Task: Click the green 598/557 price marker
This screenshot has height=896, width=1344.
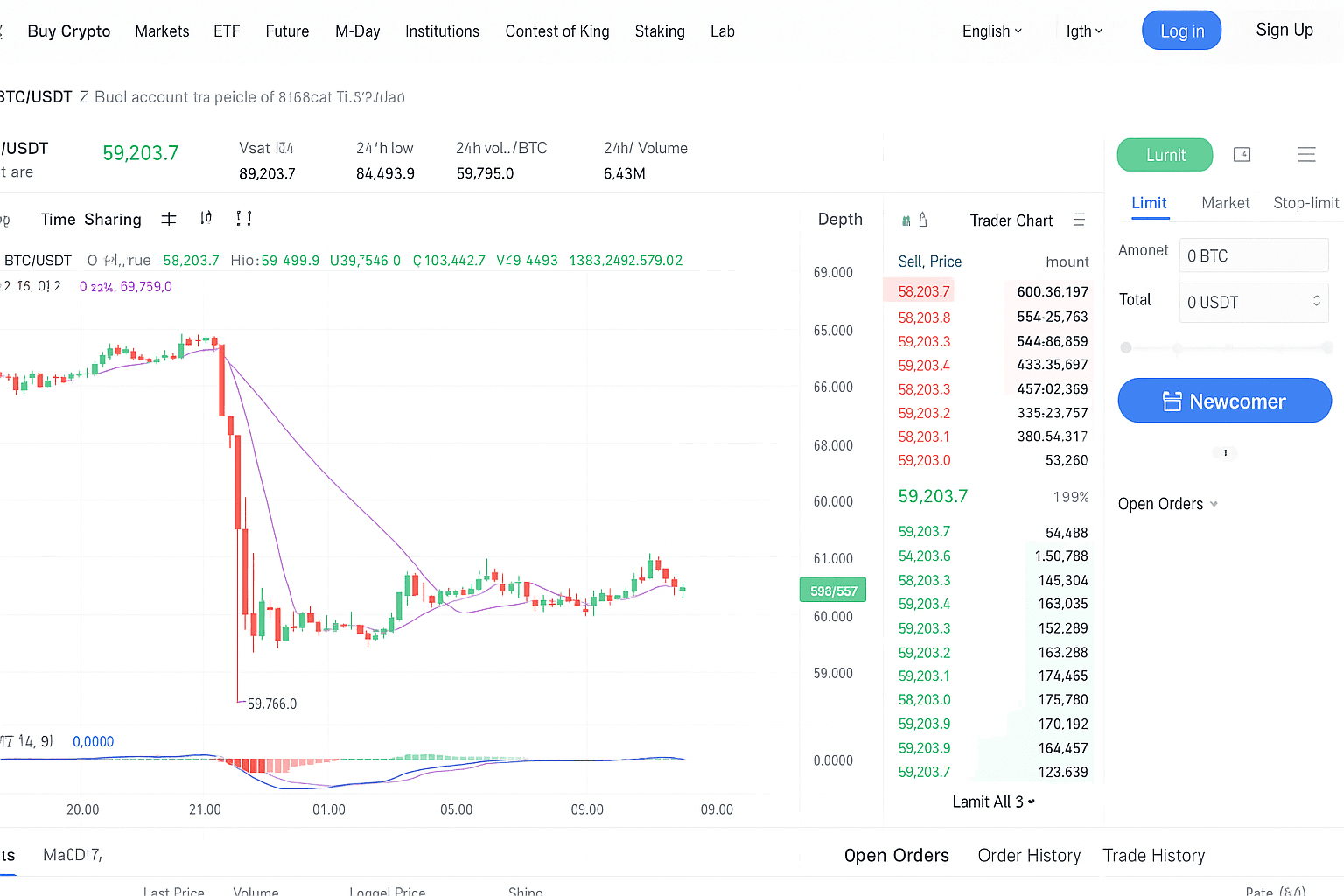Action: [833, 591]
